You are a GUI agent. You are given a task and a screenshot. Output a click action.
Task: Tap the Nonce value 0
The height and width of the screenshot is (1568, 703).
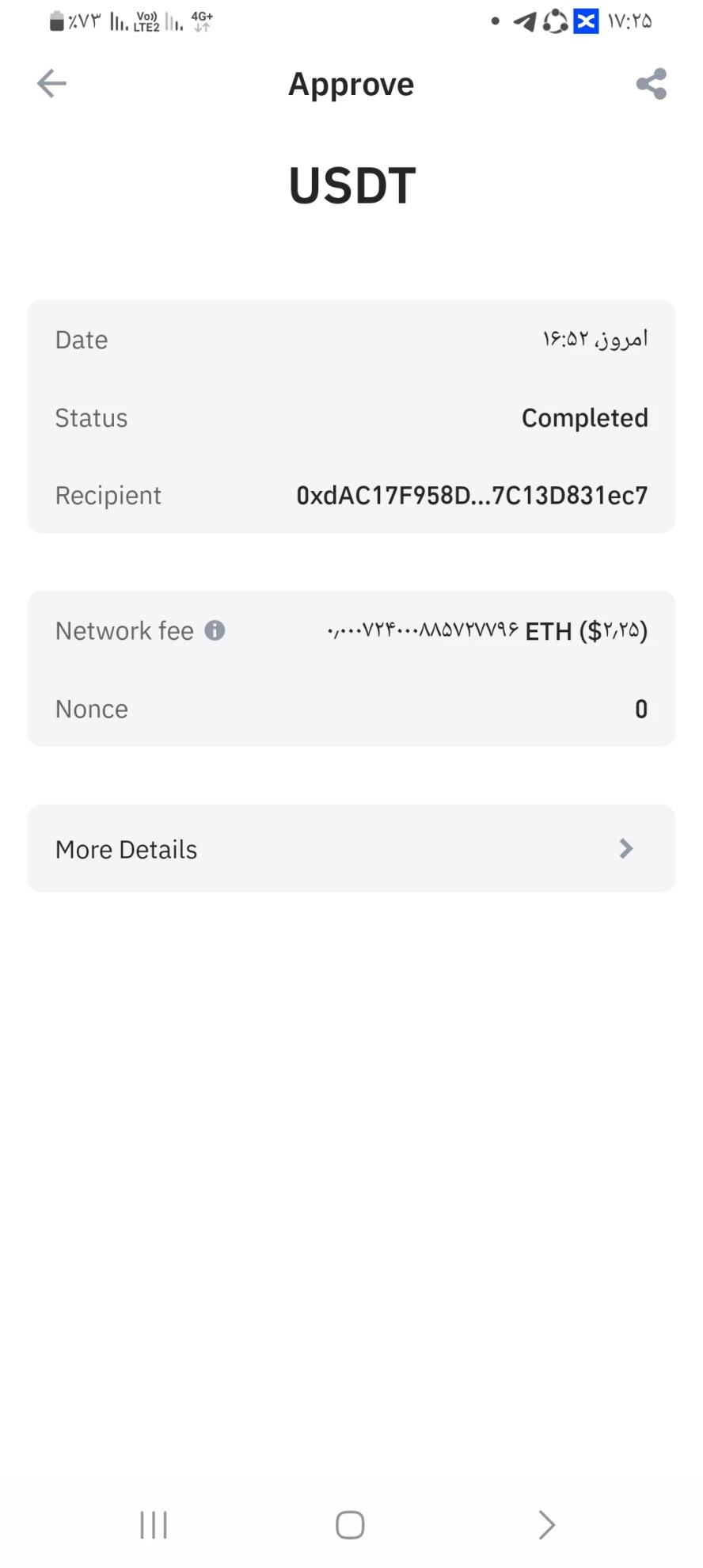(x=641, y=709)
